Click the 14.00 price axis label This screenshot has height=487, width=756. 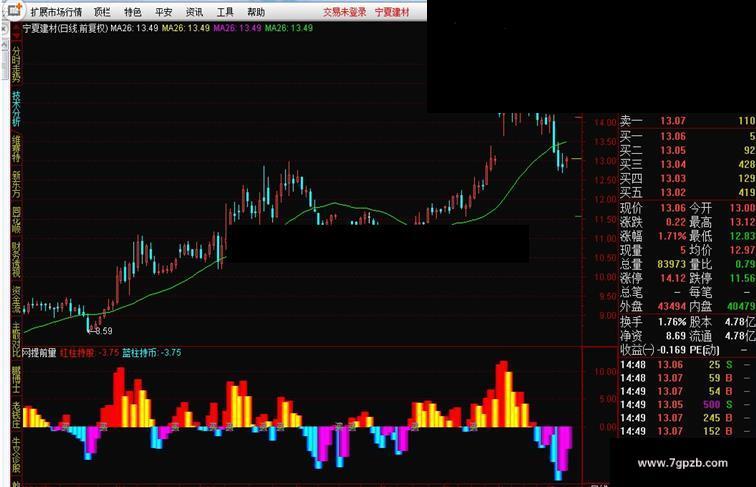click(x=606, y=122)
